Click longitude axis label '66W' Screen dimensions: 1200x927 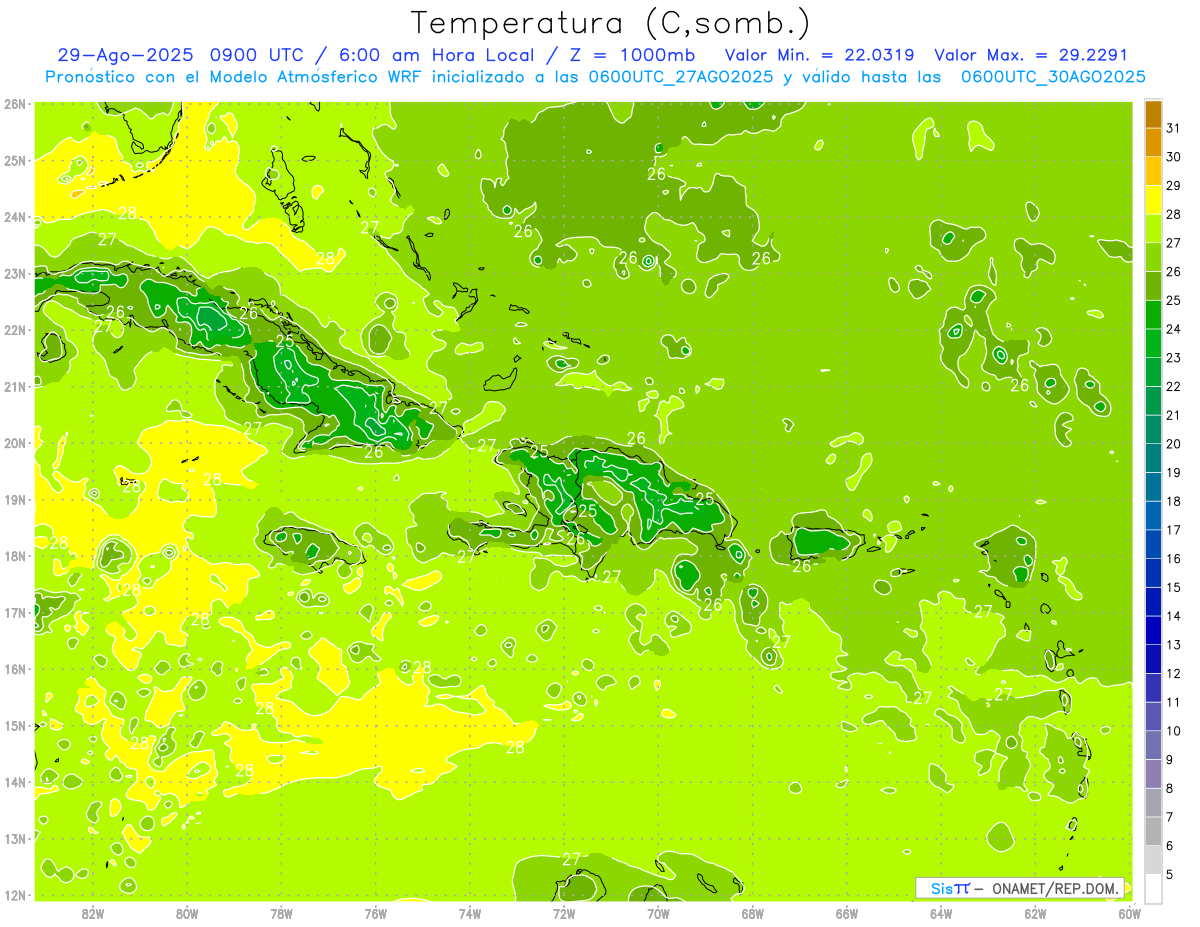pyautogui.click(x=846, y=912)
